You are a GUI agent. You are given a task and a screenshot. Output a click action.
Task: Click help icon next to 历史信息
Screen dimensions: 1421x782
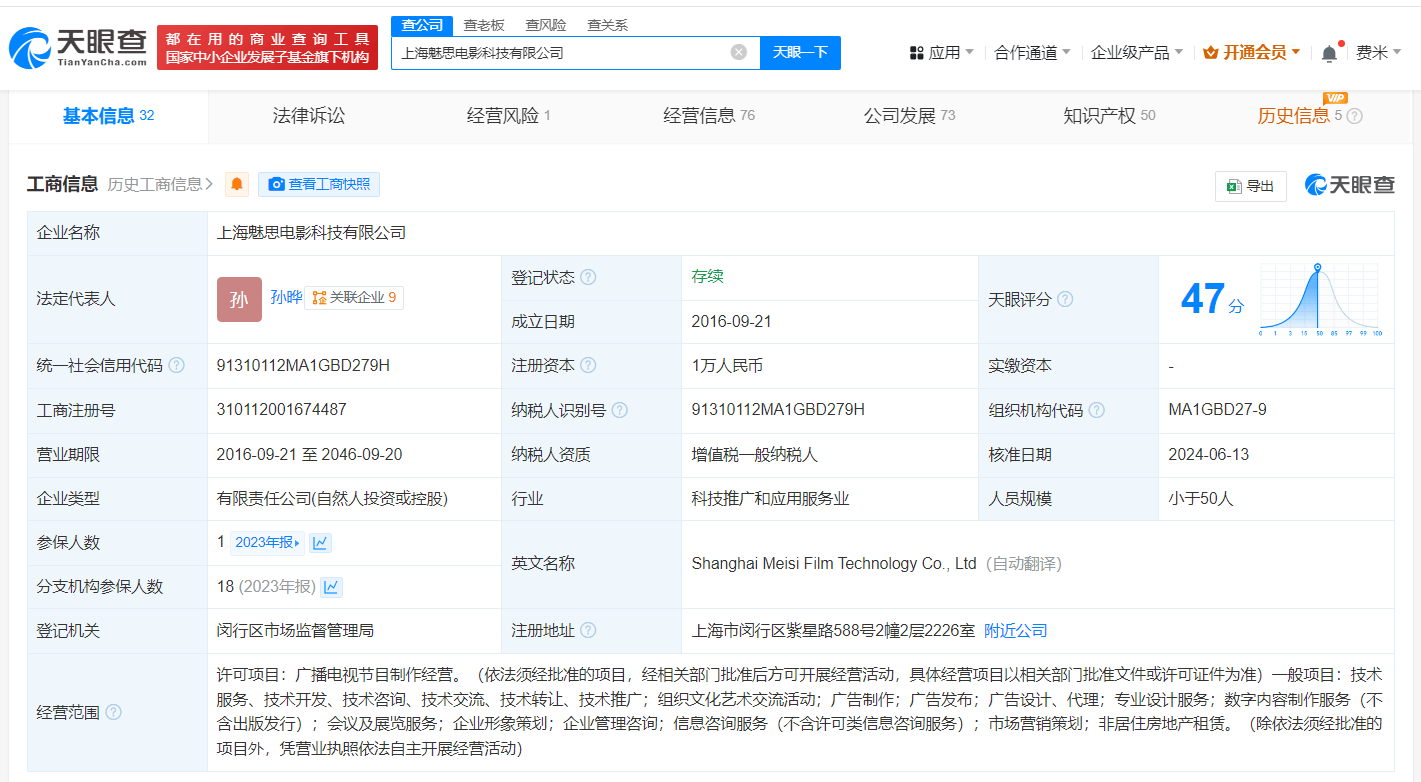point(1355,116)
